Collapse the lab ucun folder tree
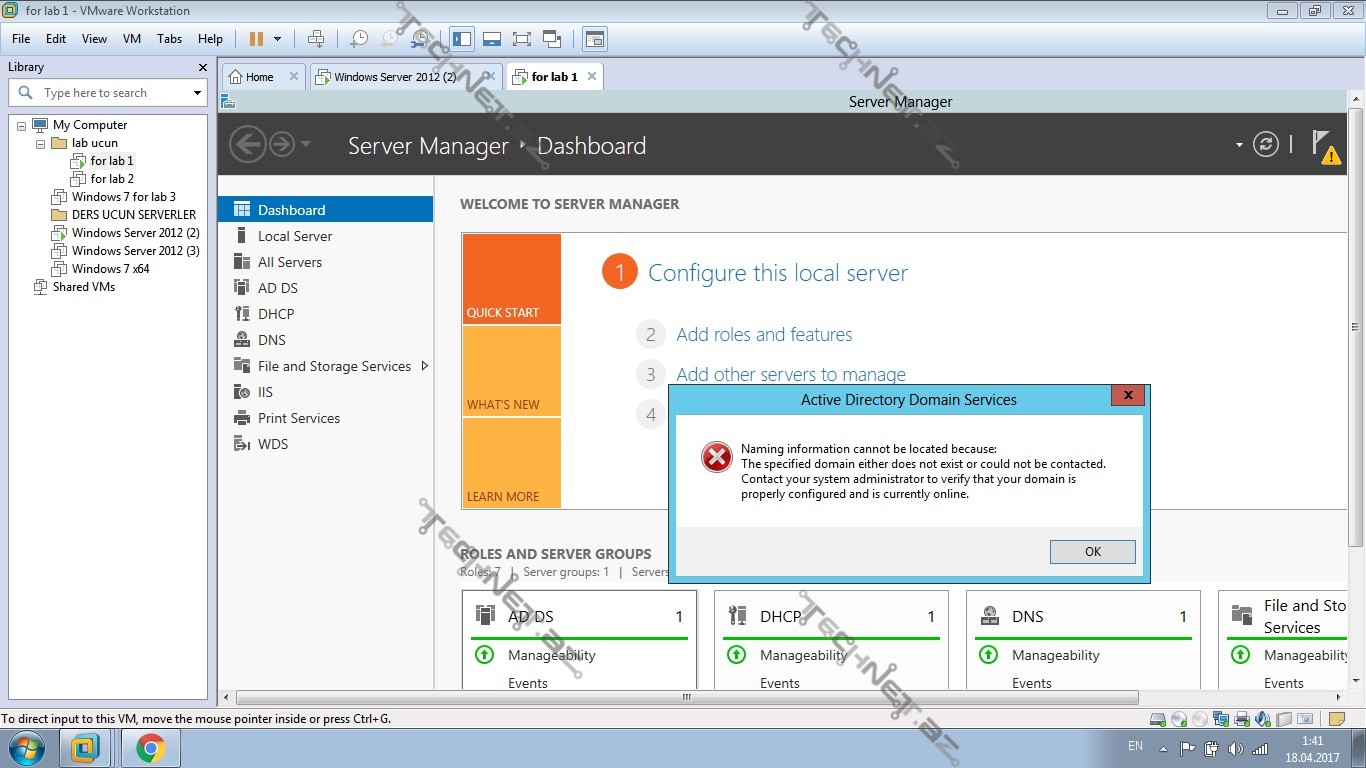This screenshot has height=768, width=1366. click(41, 143)
